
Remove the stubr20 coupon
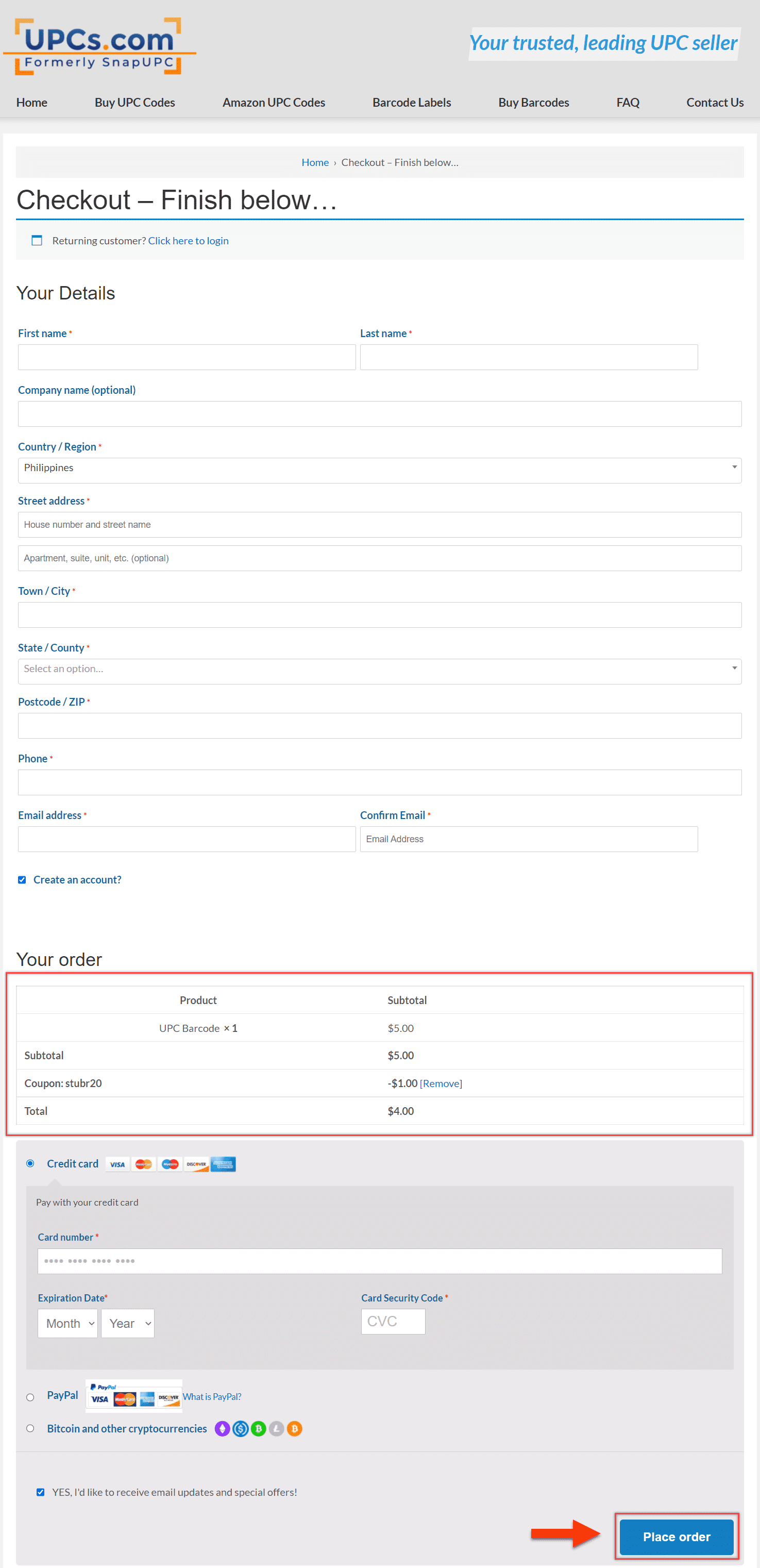tap(441, 1083)
